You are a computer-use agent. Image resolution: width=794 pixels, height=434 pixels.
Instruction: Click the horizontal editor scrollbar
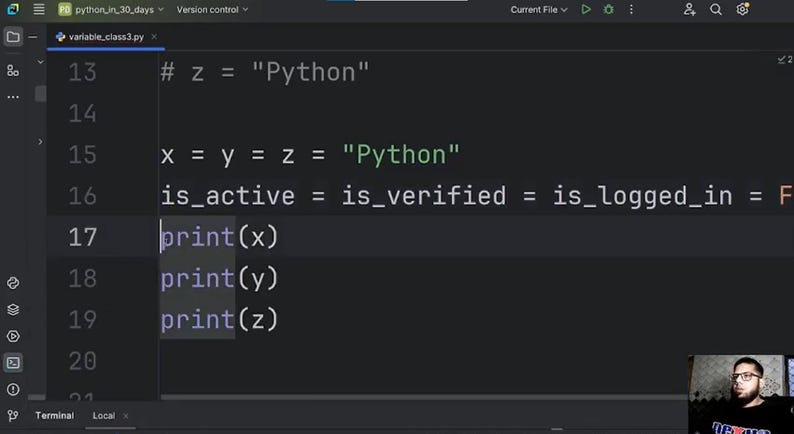tap(423, 397)
